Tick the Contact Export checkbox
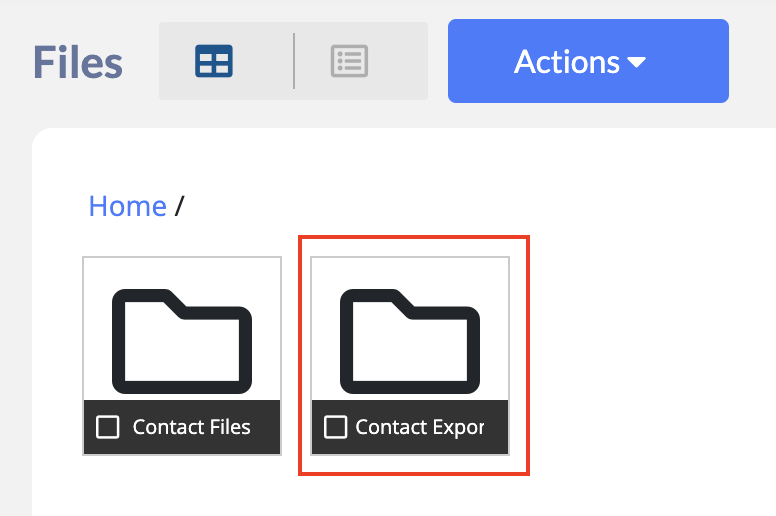The height and width of the screenshot is (516, 776). click(335, 427)
